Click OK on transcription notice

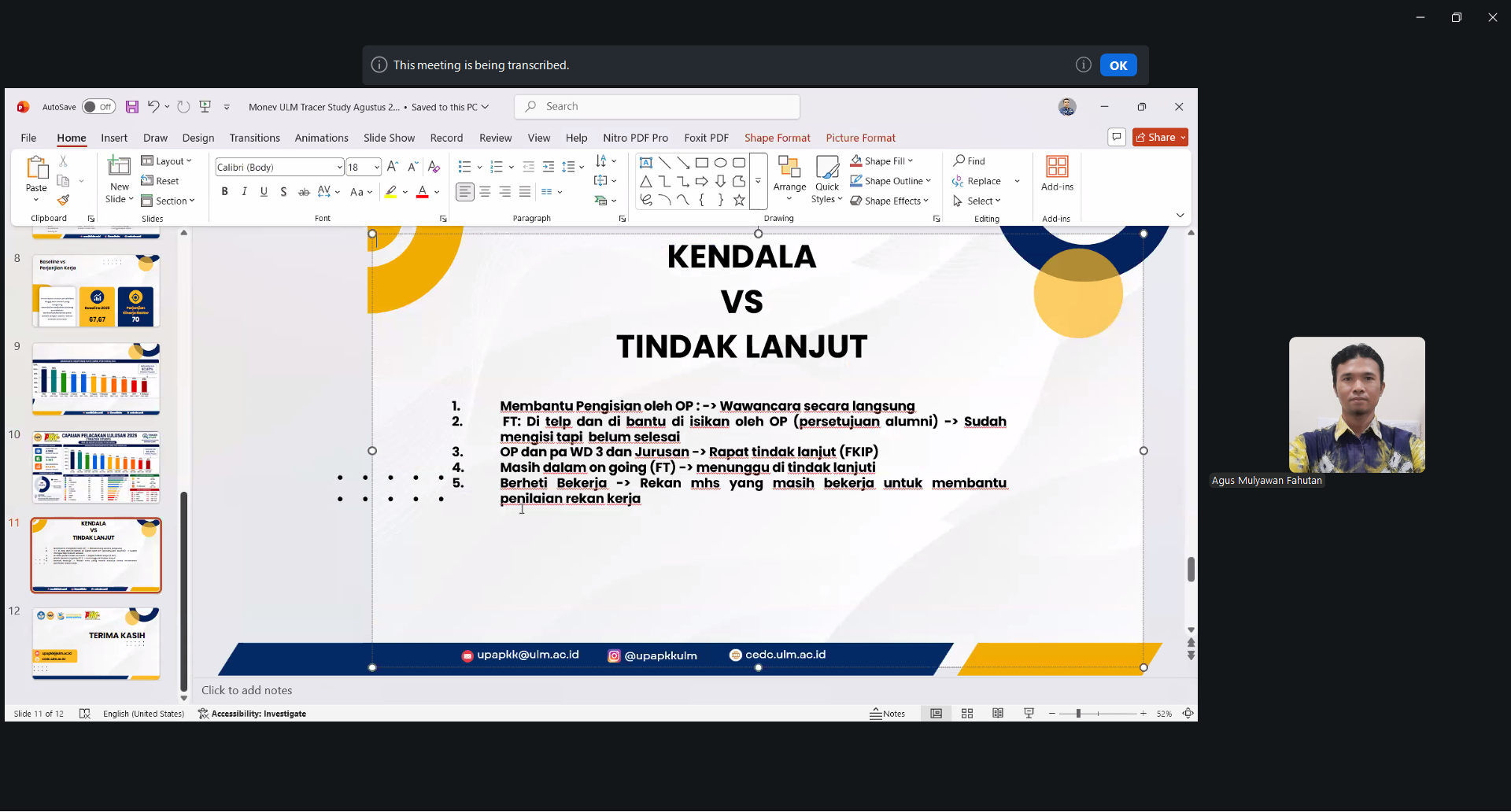(1118, 65)
